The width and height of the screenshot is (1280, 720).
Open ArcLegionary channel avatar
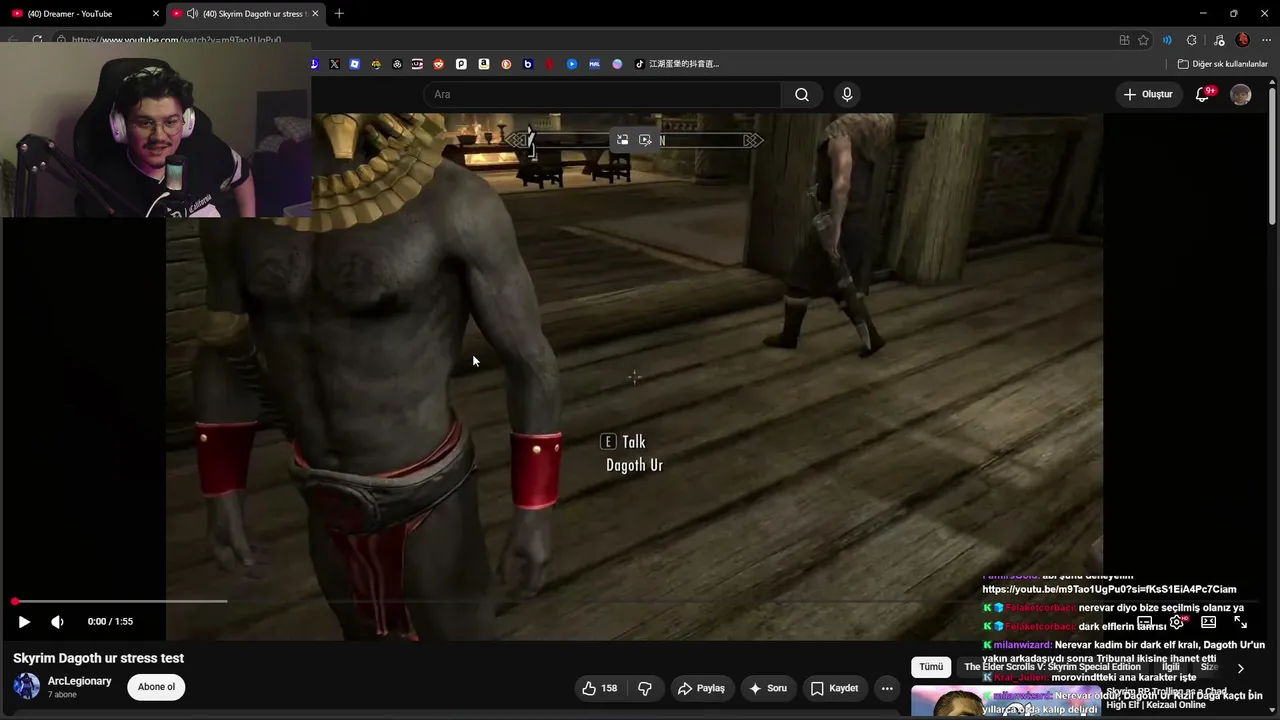26,686
